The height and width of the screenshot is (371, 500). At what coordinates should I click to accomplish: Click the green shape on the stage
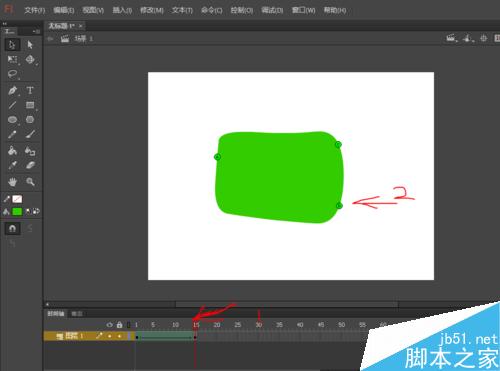[279, 177]
